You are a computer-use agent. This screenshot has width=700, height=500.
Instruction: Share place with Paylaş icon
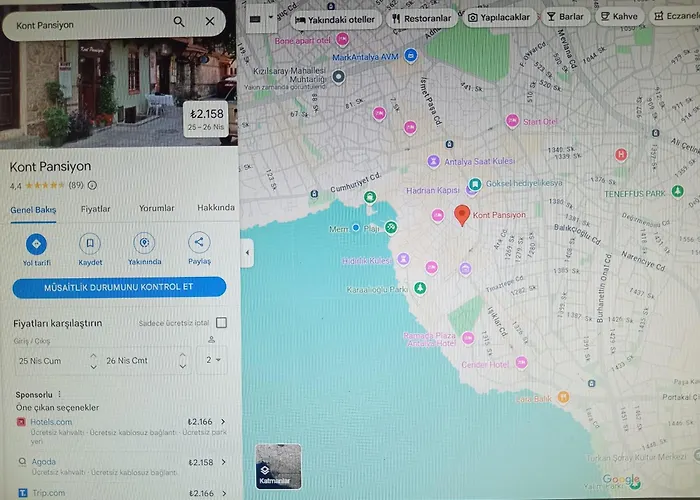click(199, 242)
